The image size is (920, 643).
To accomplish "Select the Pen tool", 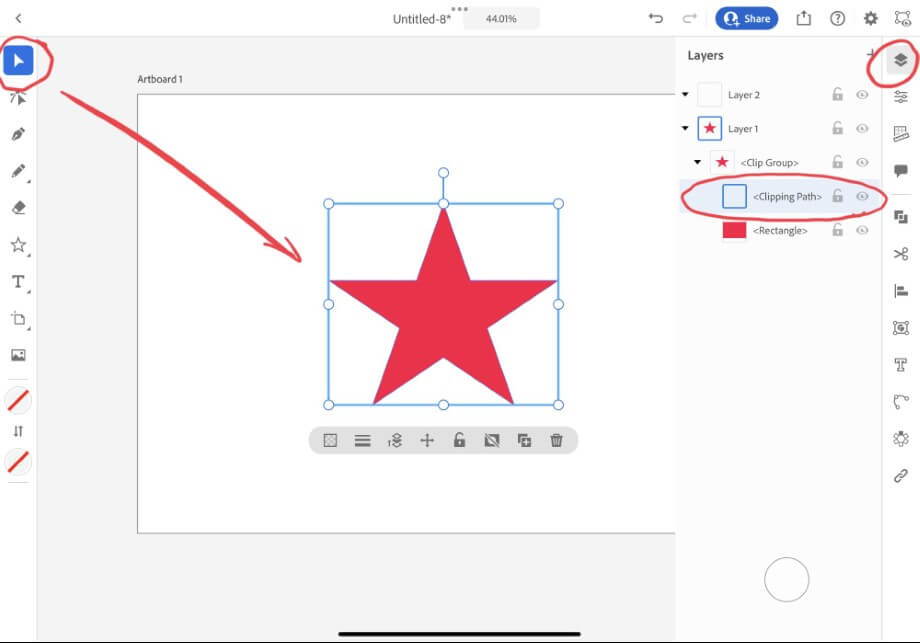I will tap(18, 134).
